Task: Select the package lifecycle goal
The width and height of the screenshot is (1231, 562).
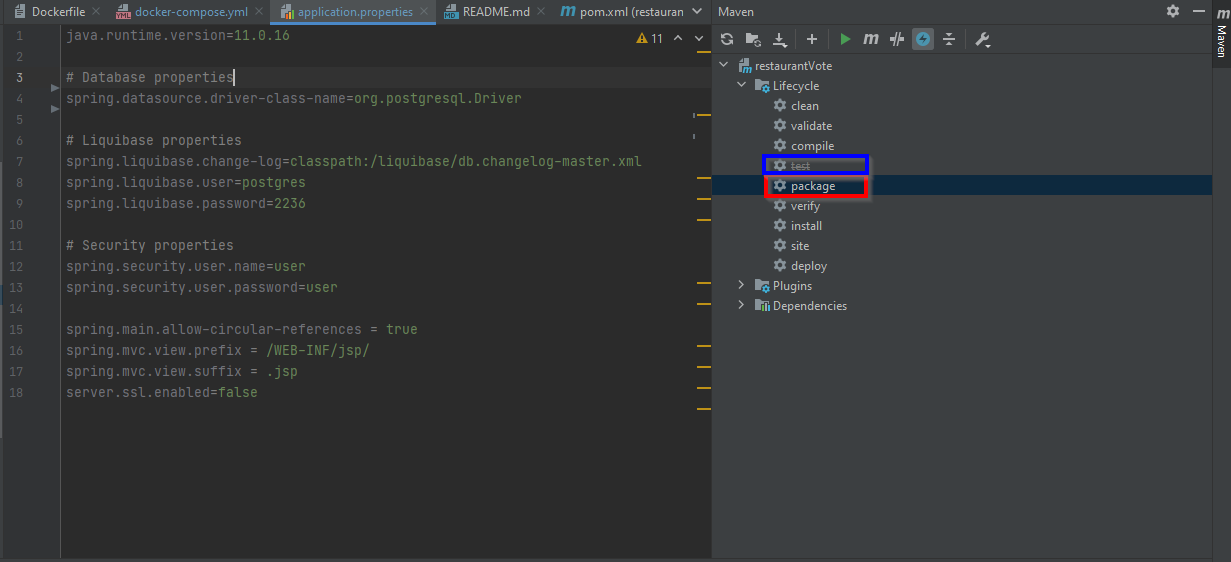Action: pos(813,186)
